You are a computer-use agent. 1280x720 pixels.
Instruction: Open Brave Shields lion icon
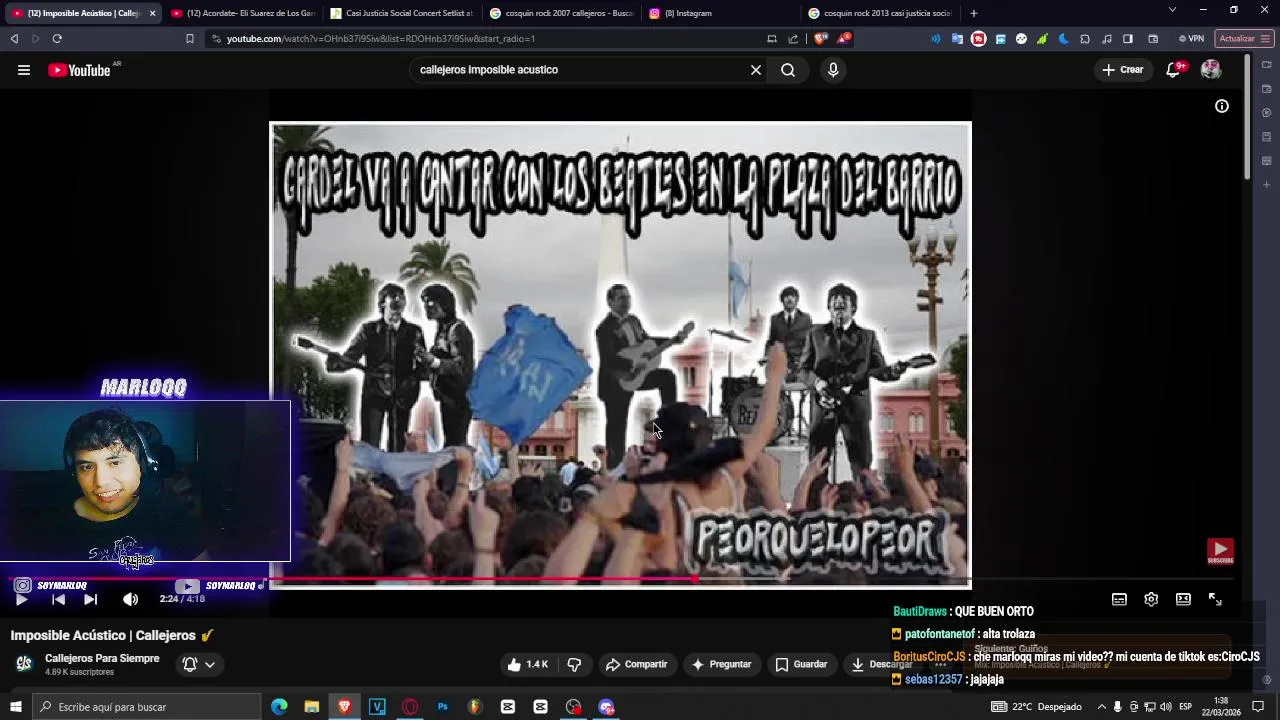821,39
